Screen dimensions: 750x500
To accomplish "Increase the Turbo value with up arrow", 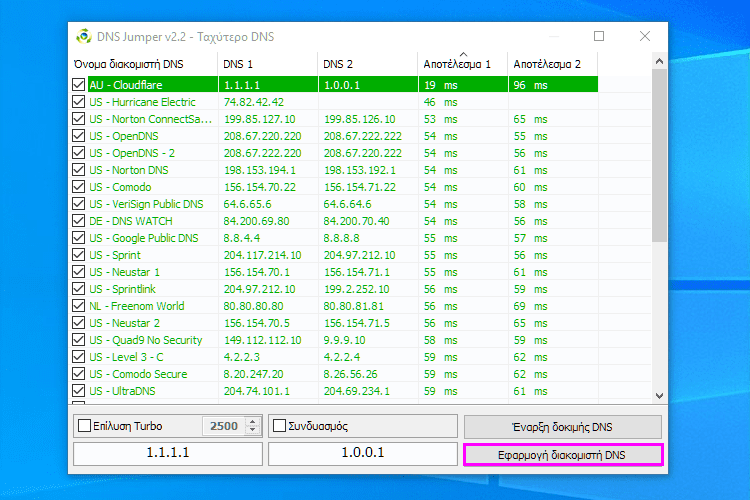I will (x=253, y=421).
